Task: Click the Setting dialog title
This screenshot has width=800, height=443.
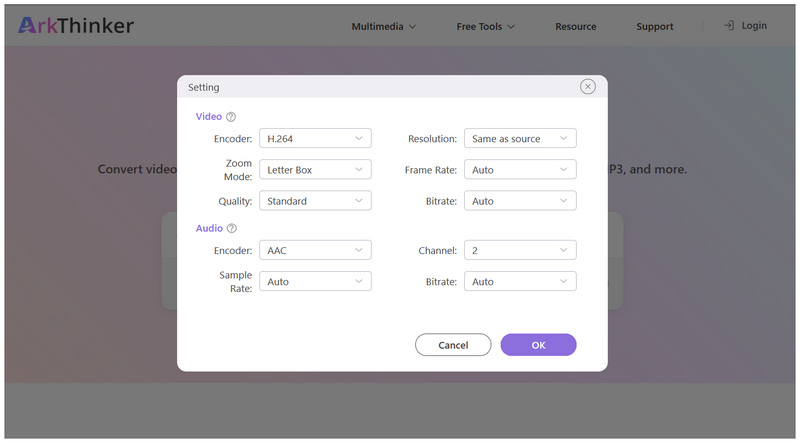Action: (x=204, y=87)
